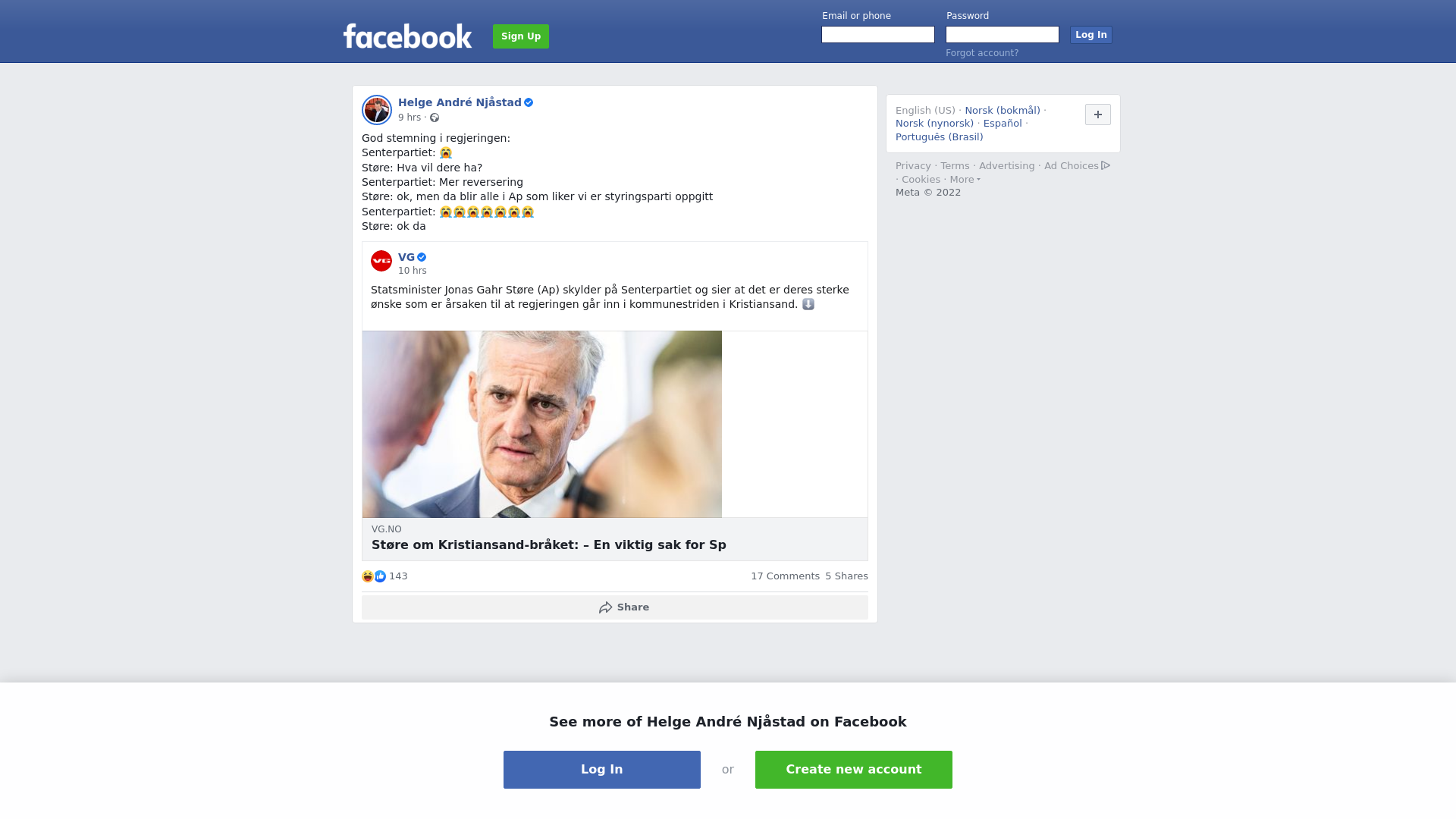This screenshot has width=1456, height=819.
Task: Open additional languages with the plus button
Action: click(1098, 115)
